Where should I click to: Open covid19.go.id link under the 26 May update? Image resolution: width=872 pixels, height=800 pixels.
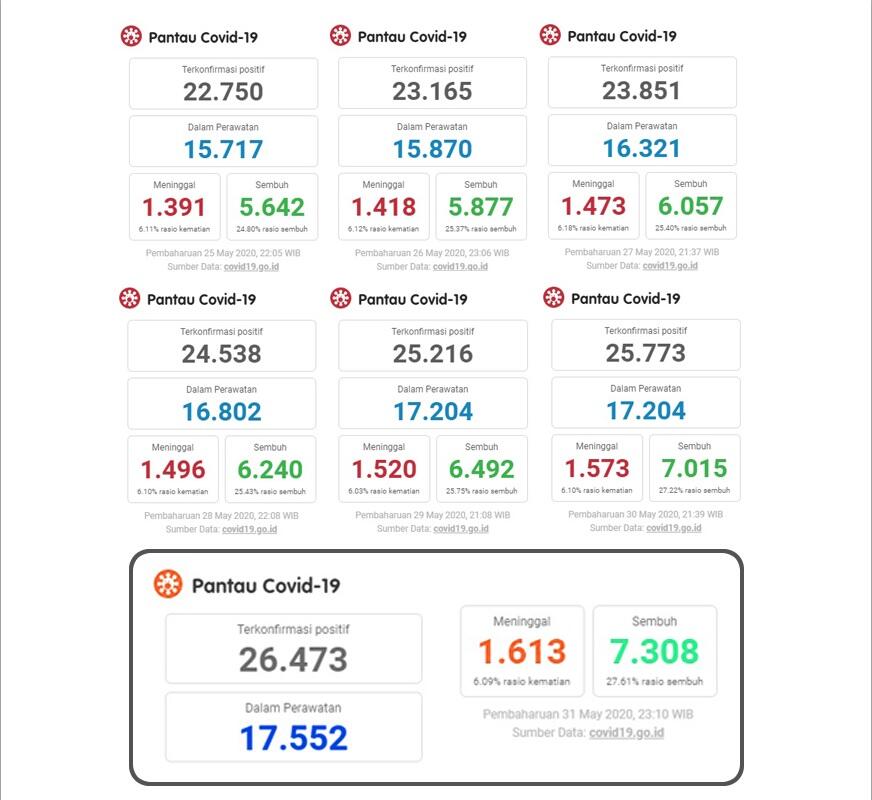460,267
